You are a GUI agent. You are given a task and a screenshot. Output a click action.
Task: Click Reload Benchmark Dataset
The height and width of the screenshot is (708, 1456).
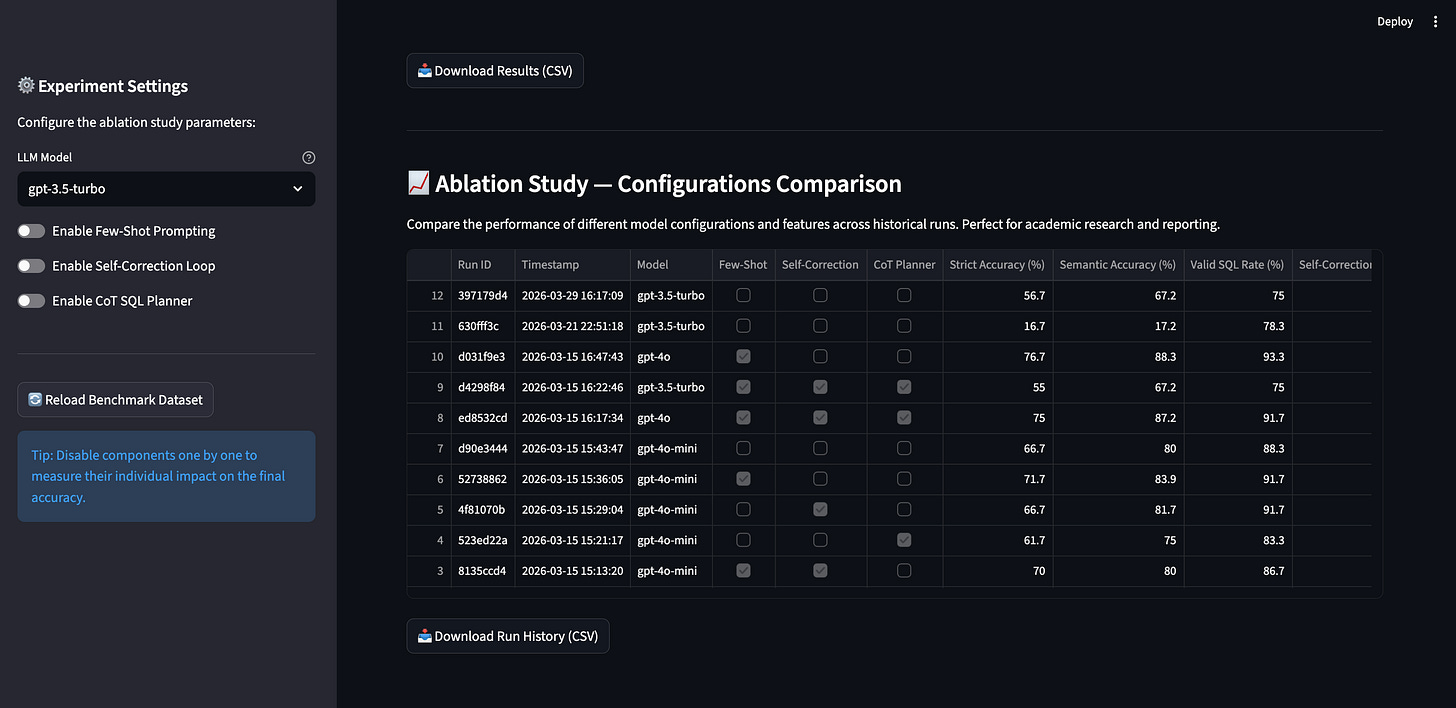click(x=115, y=399)
